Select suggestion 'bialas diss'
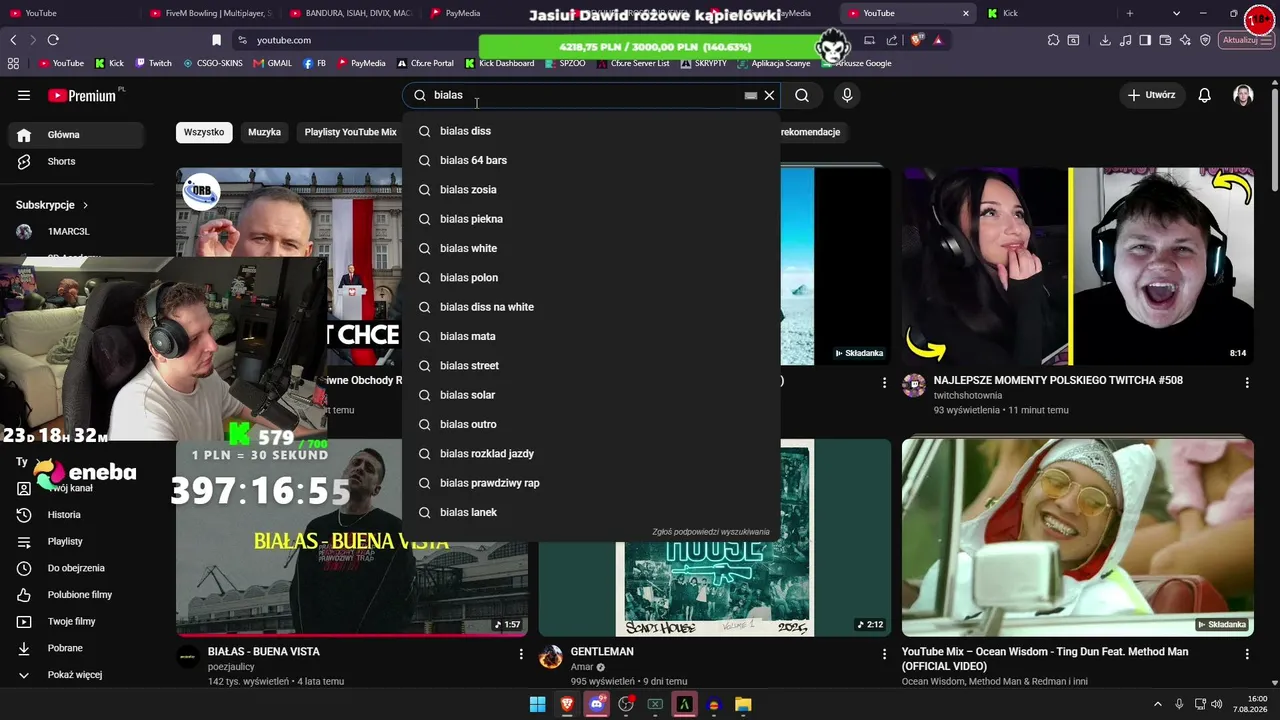 (591, 131)
